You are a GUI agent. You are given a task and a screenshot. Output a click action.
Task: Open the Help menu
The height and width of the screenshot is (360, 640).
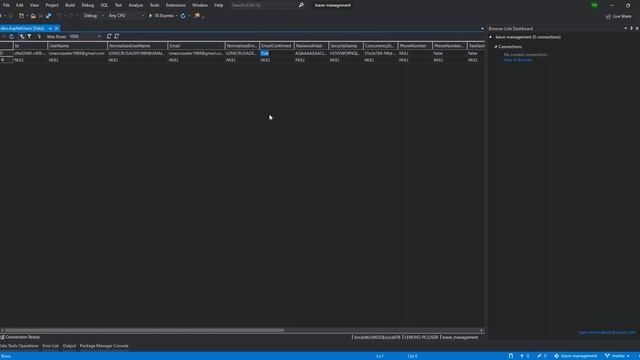click(x=219, y=5)
